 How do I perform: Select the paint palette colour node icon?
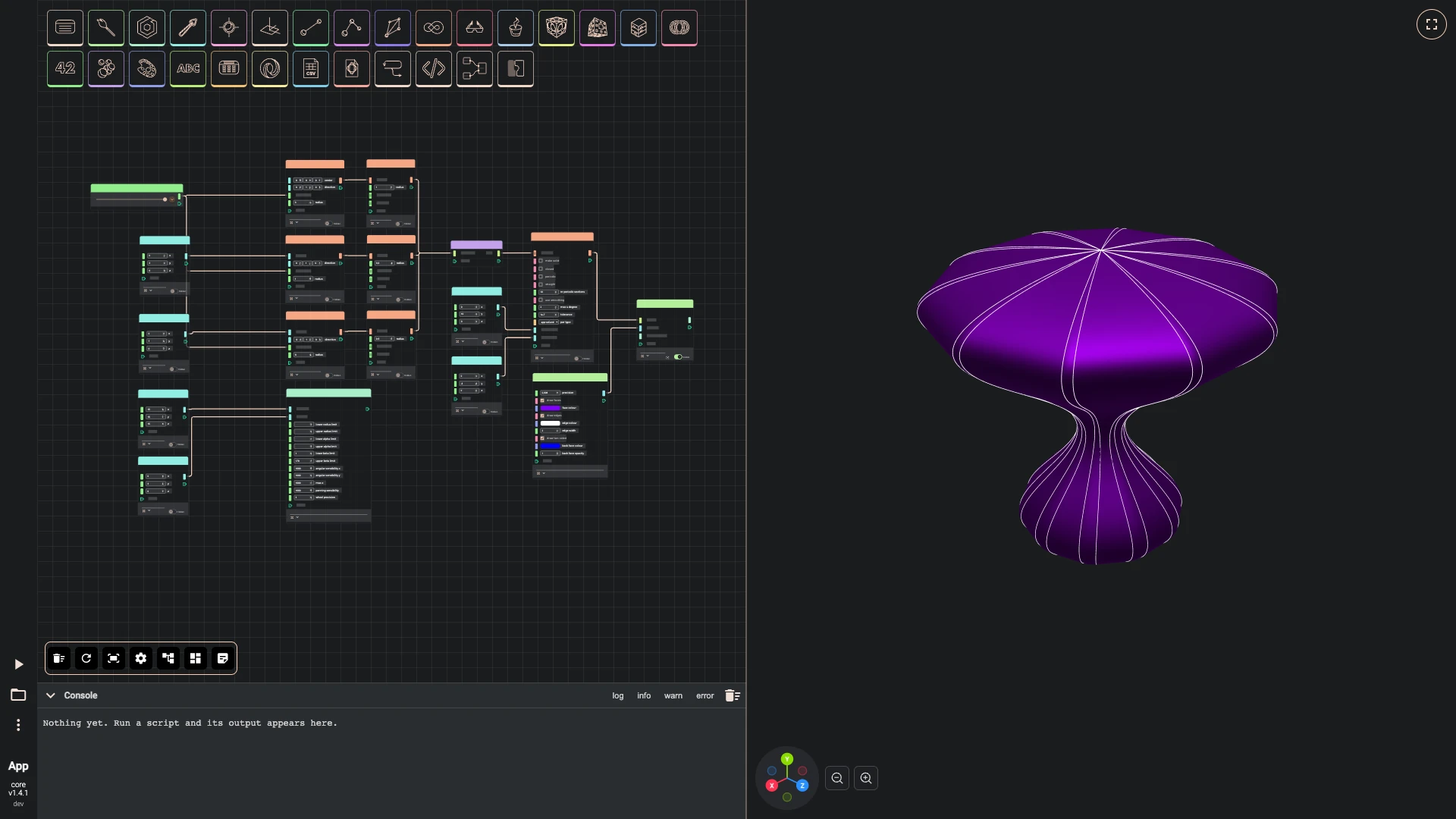tap(147, 69)
